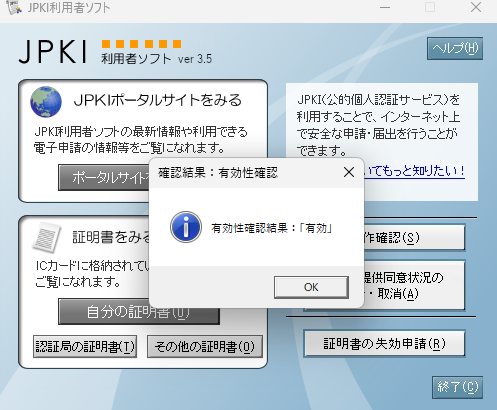
Task: Click the 動作確認(S) button
Action: coord(414,238)
